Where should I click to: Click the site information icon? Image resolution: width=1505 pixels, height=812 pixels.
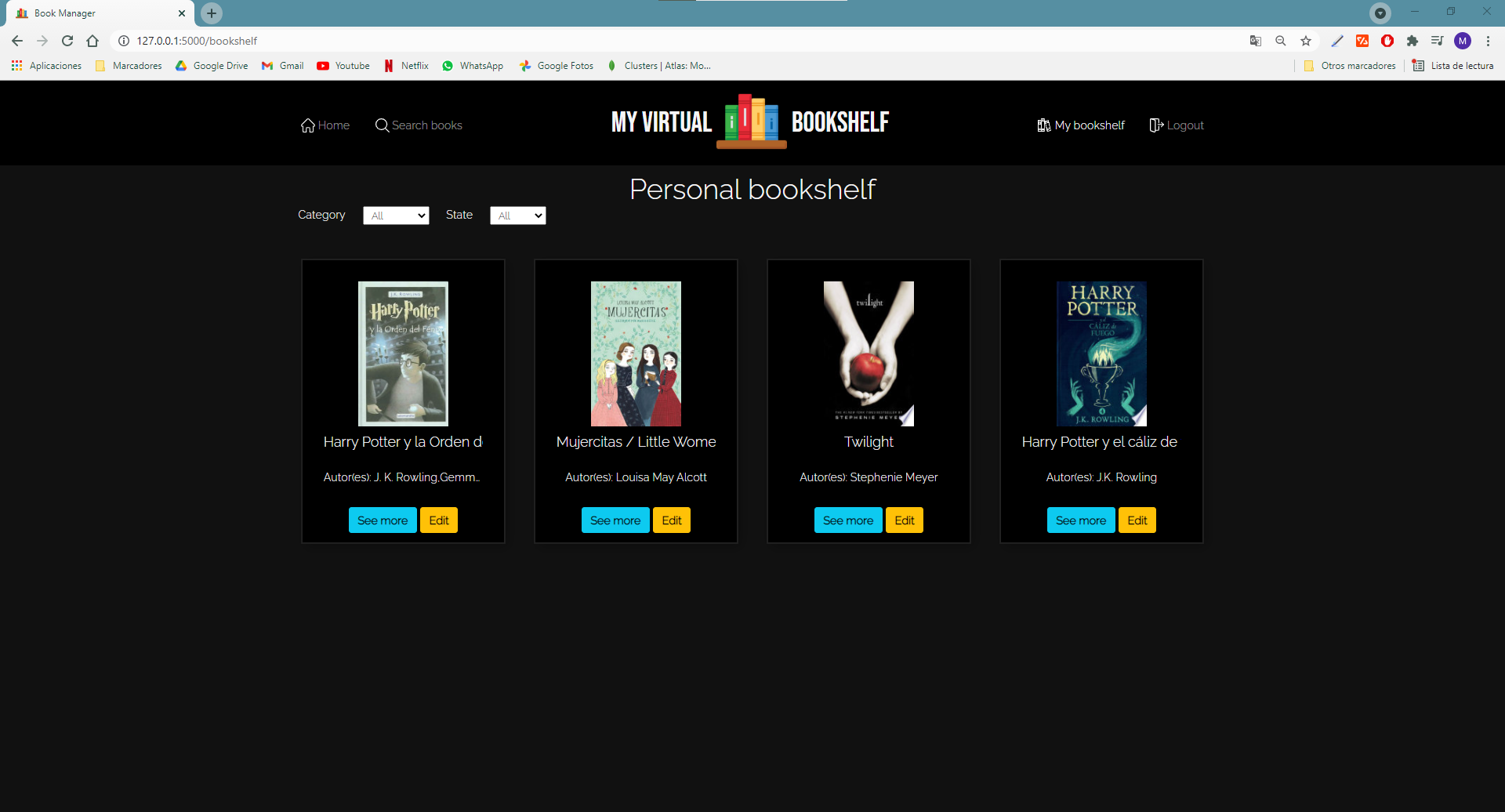(124, 41)
